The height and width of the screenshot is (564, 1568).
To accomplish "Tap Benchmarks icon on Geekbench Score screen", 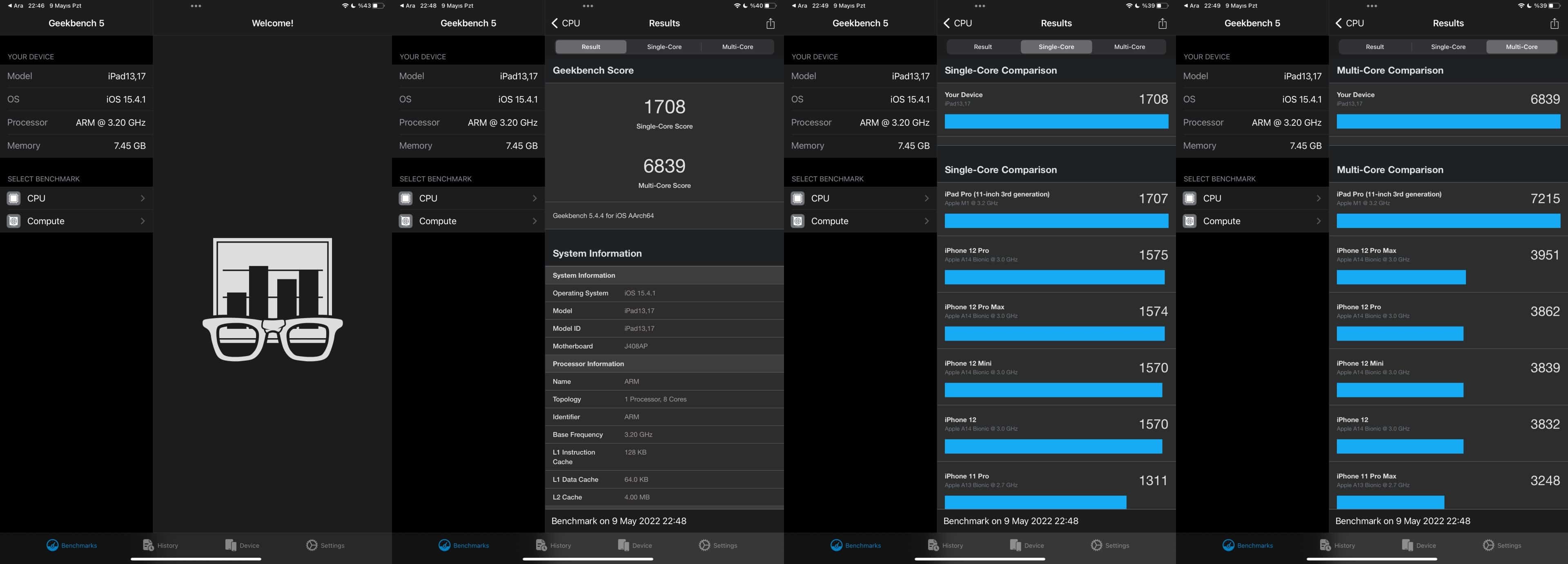I will 444,545.
